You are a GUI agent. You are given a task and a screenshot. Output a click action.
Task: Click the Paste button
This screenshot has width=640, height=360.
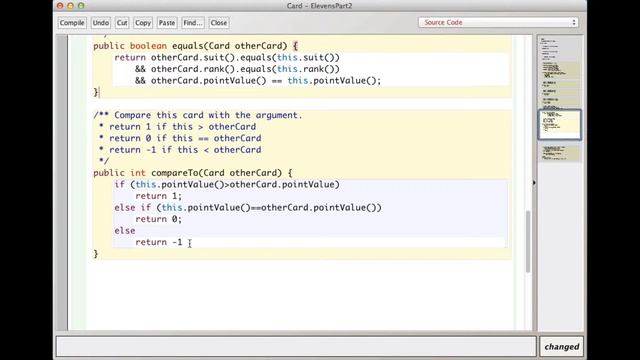(x=167, y=23)
